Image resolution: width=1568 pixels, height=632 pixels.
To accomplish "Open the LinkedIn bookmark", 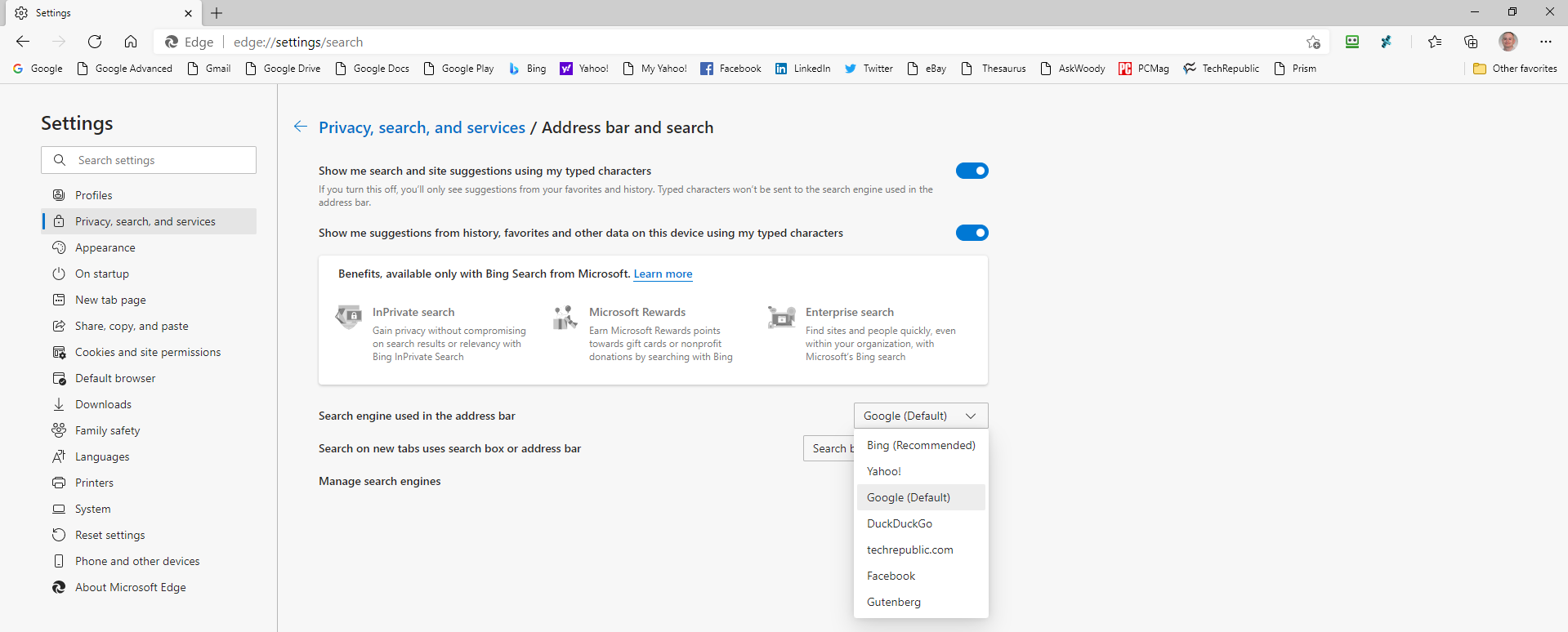I will [x=802, y=69].
